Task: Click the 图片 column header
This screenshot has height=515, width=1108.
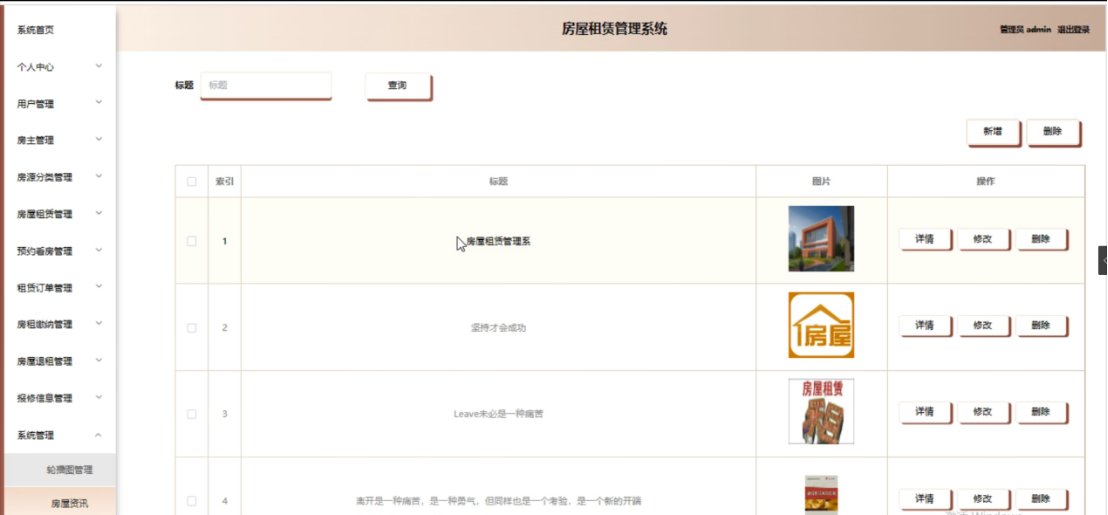Action: [821, 182]
